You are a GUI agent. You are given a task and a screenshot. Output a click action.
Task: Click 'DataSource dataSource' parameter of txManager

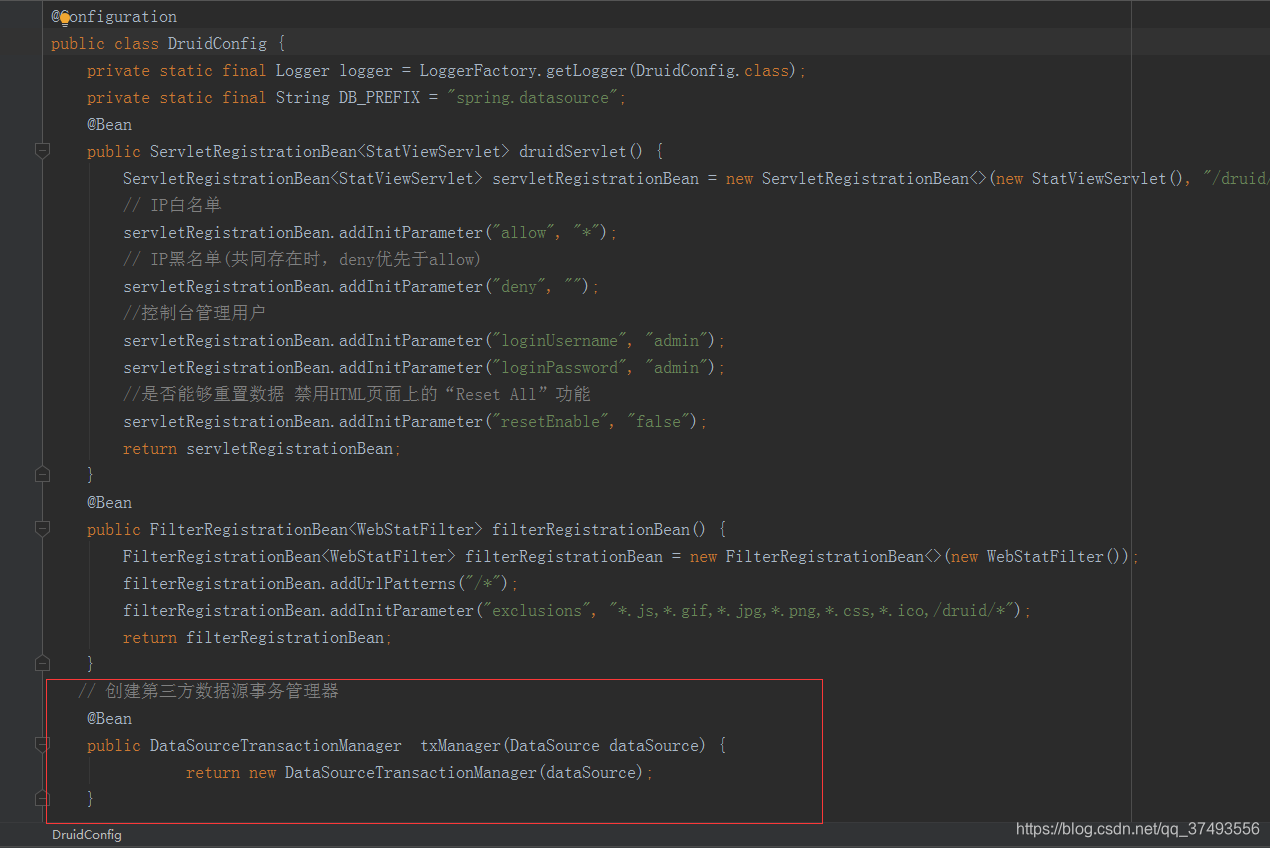click(x=604, y=746)
